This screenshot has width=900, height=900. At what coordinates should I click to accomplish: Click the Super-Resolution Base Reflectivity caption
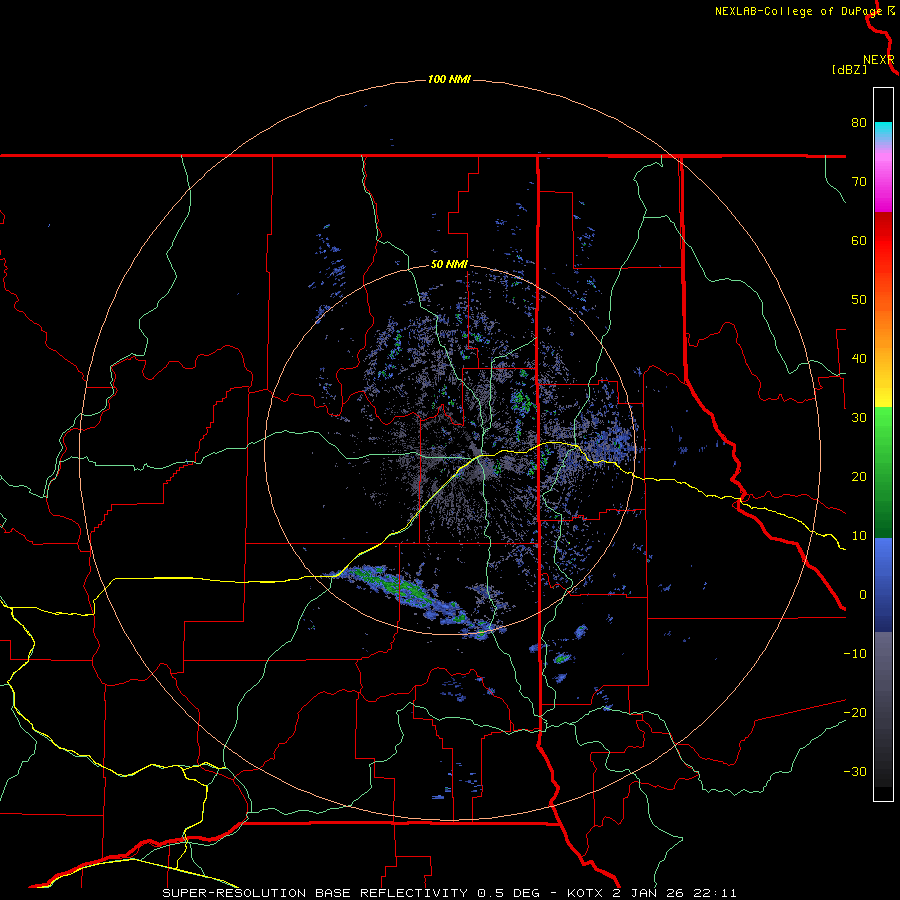351,893
